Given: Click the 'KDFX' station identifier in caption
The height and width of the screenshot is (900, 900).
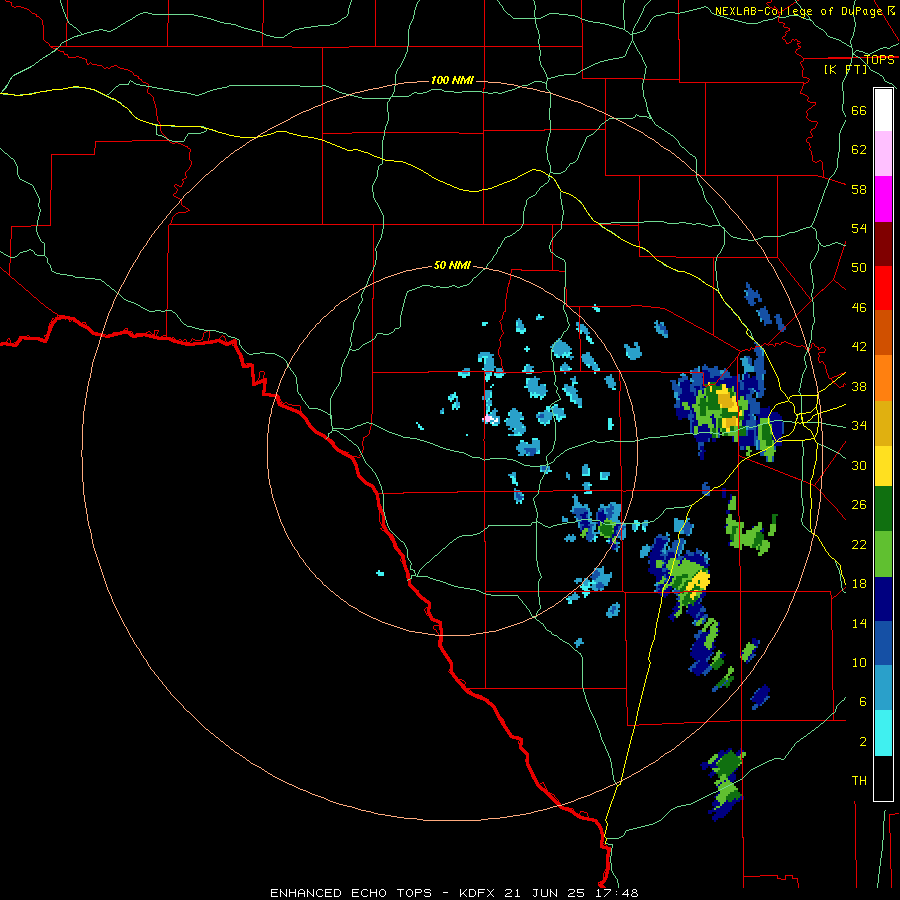Looking at the screenshot, I should 478,893.
